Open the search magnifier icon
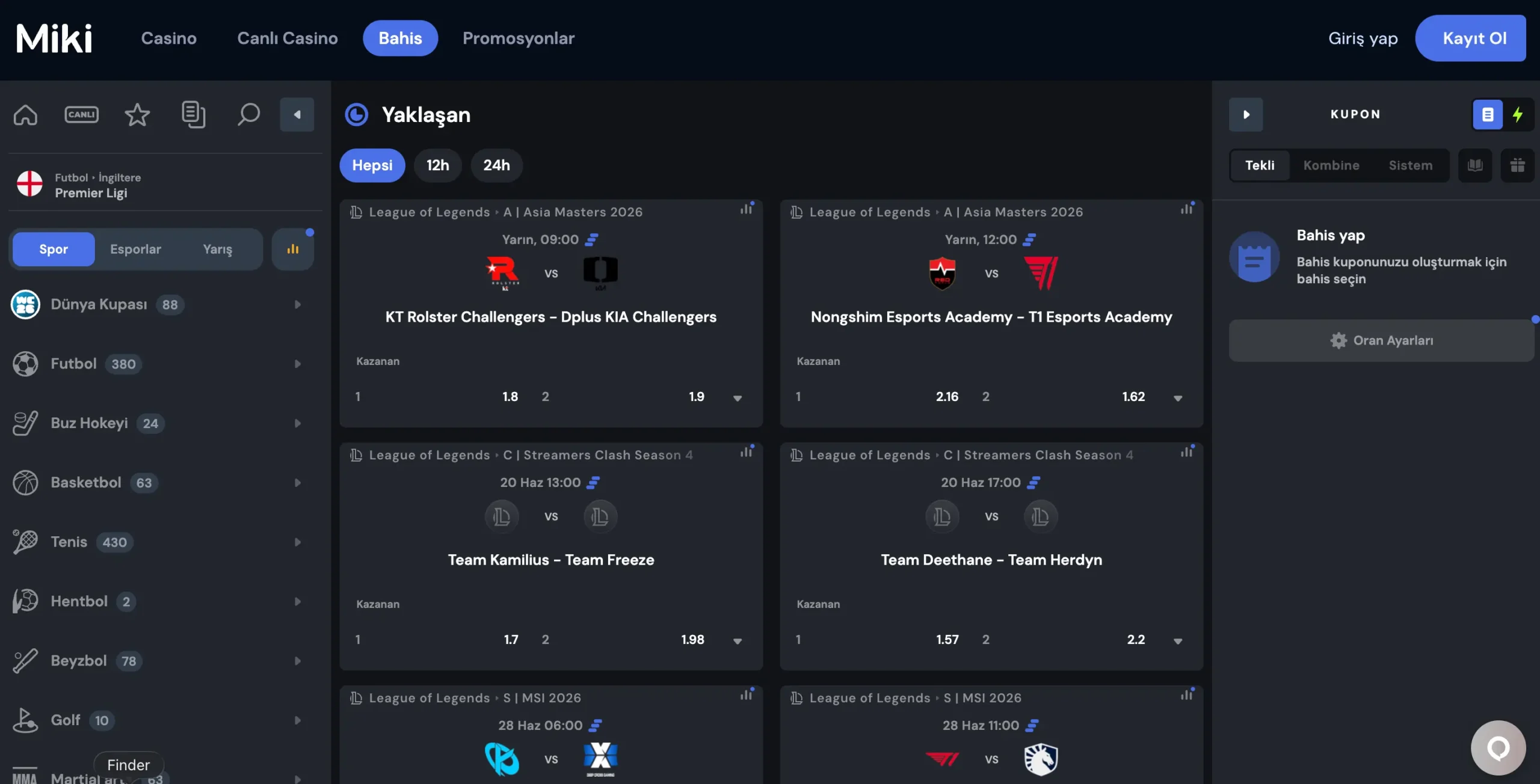1540x784 pixels. (x=248, y=114)
